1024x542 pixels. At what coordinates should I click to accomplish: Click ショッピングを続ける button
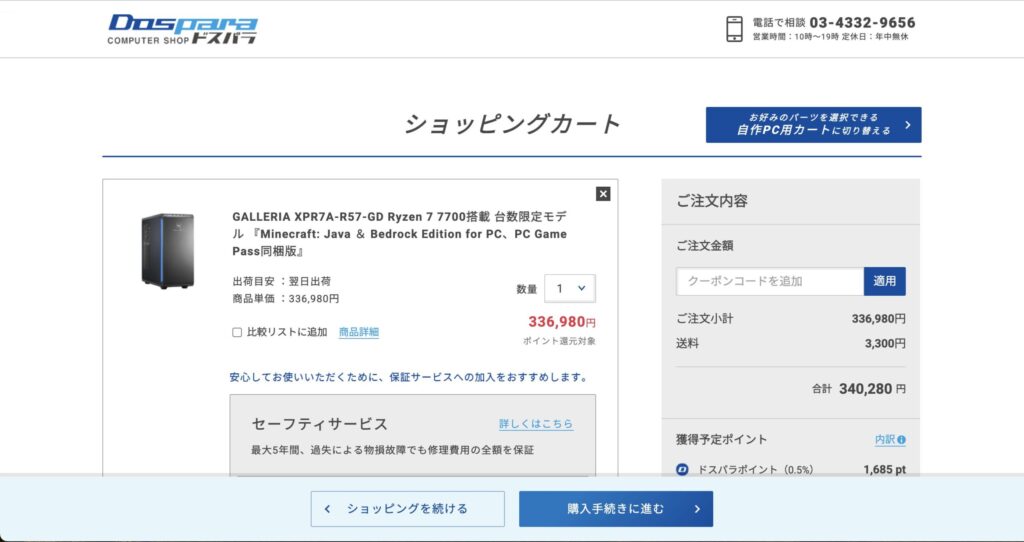(406, 509)
